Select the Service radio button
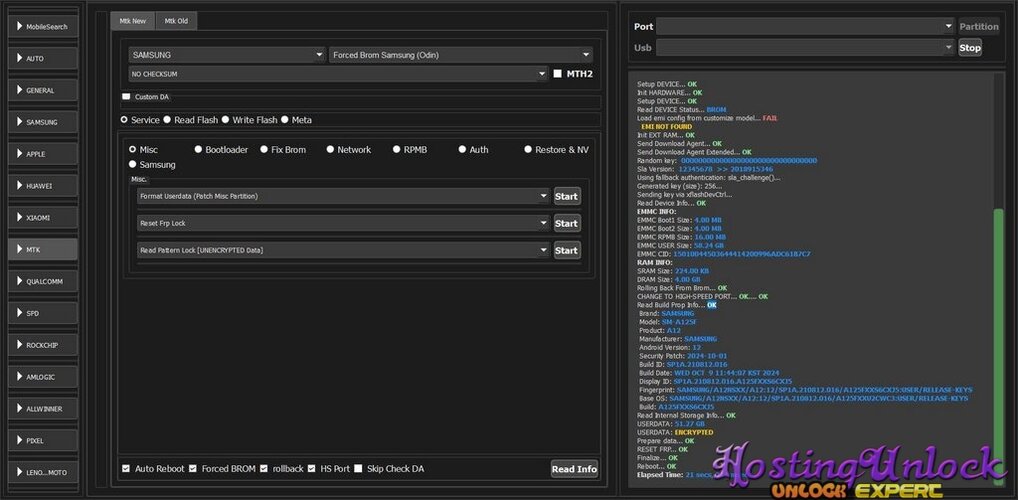This screenshot has height=500, width=1018. (124, 120)
